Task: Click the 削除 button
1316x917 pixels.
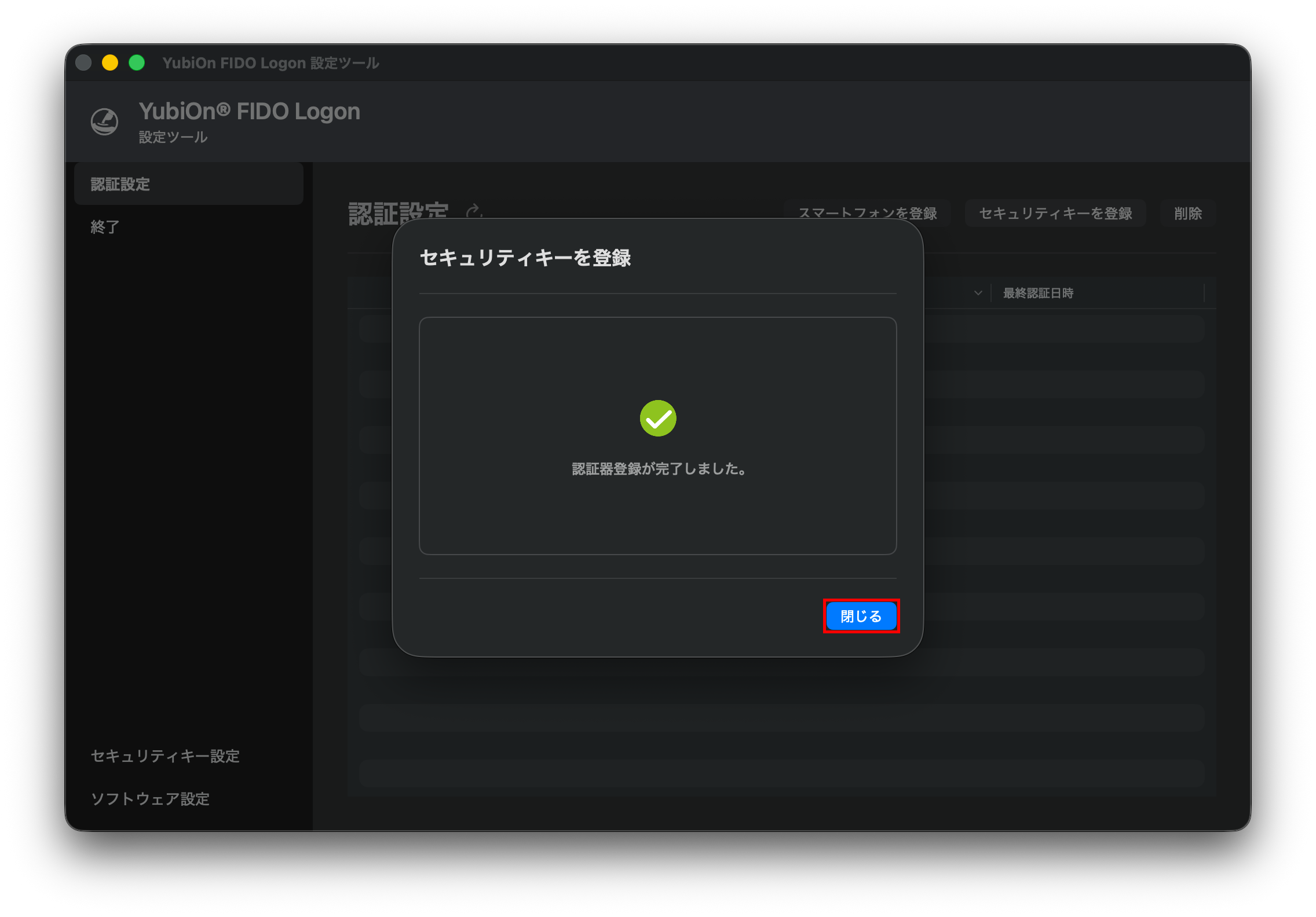Action: coord(1188,214)
